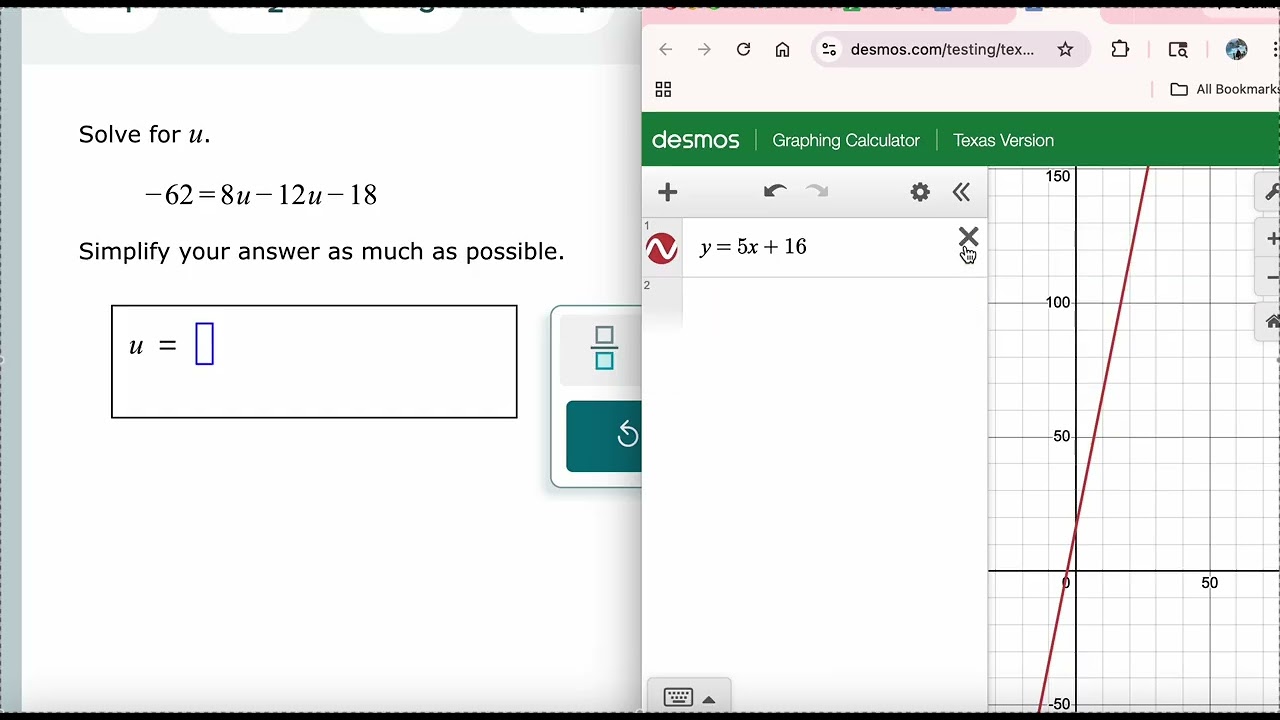
Task: Bookmark this page with the star
Action: click(x=1065, y=49)
